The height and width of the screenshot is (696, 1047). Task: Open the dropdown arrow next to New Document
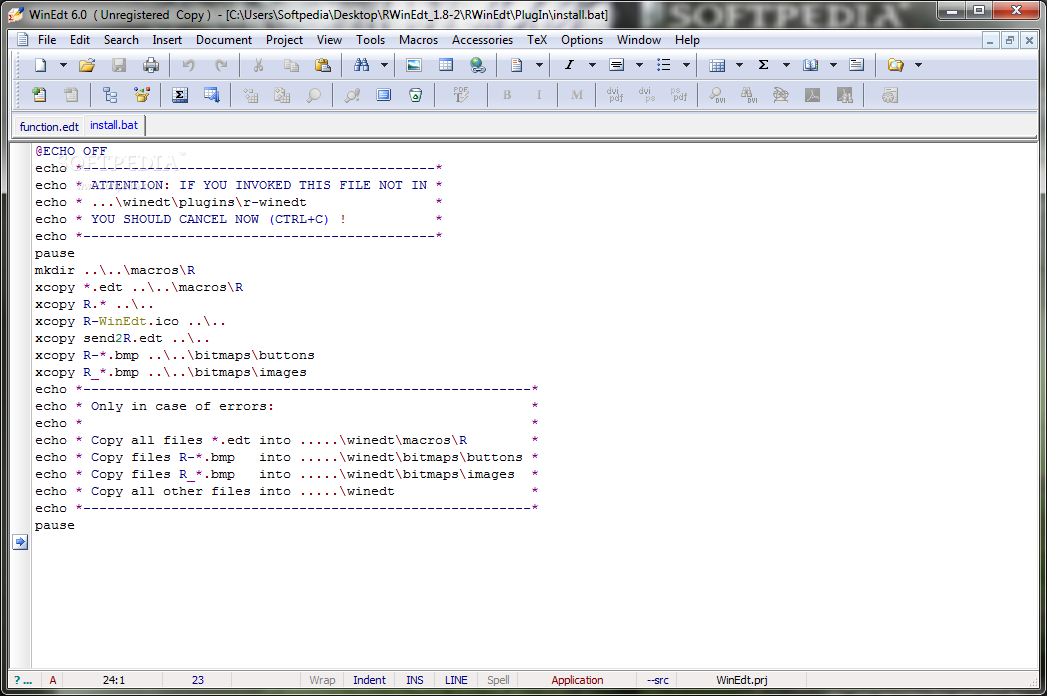(x=63, y=65)
